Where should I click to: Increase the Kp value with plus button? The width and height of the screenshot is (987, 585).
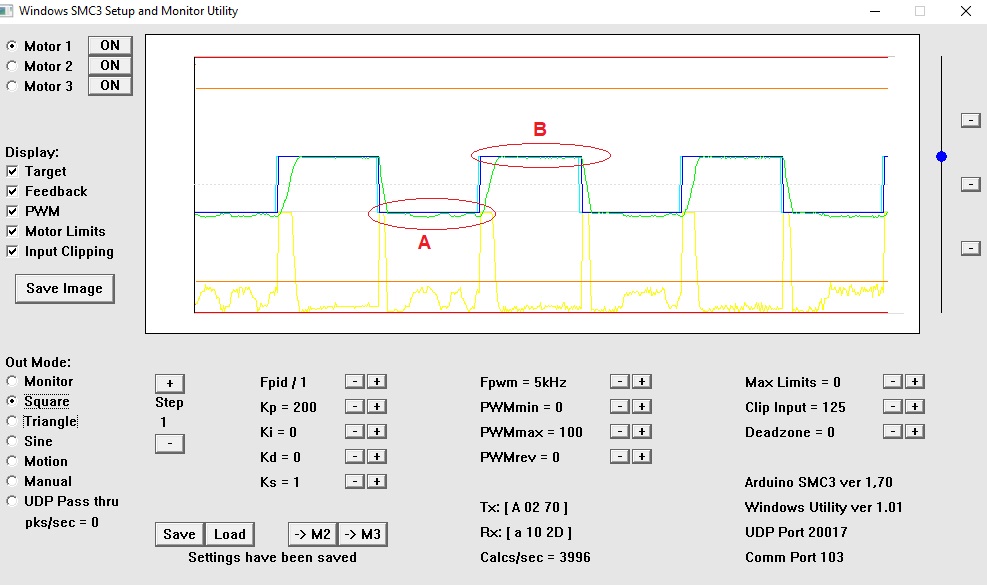[376, 407]
